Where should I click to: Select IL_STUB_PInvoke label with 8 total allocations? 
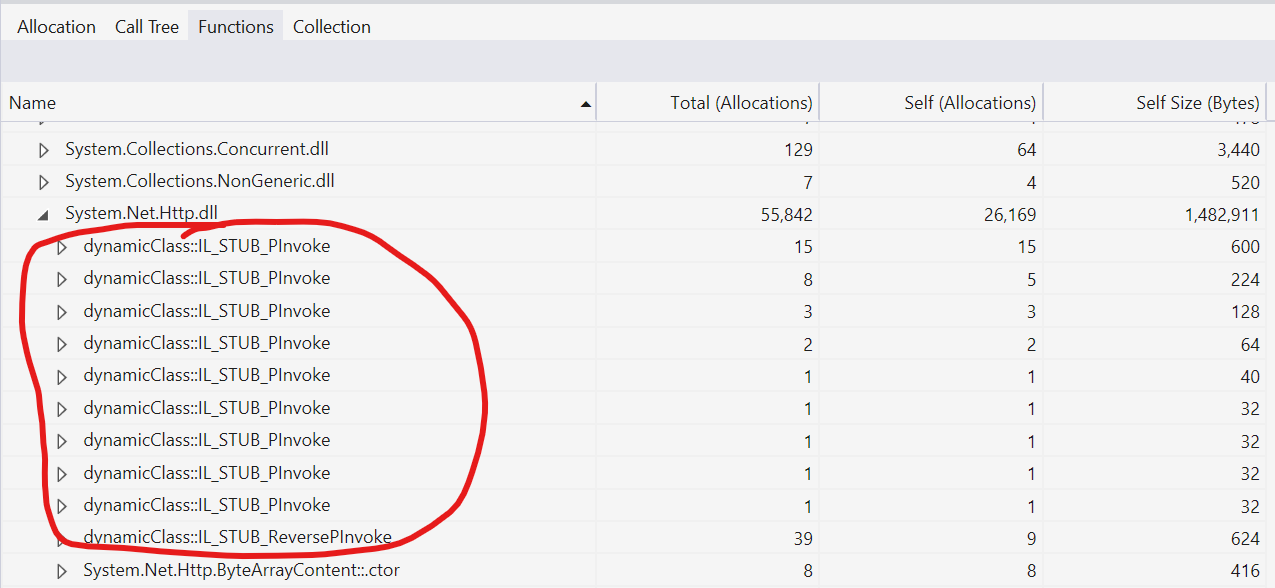tap(207, 278)
